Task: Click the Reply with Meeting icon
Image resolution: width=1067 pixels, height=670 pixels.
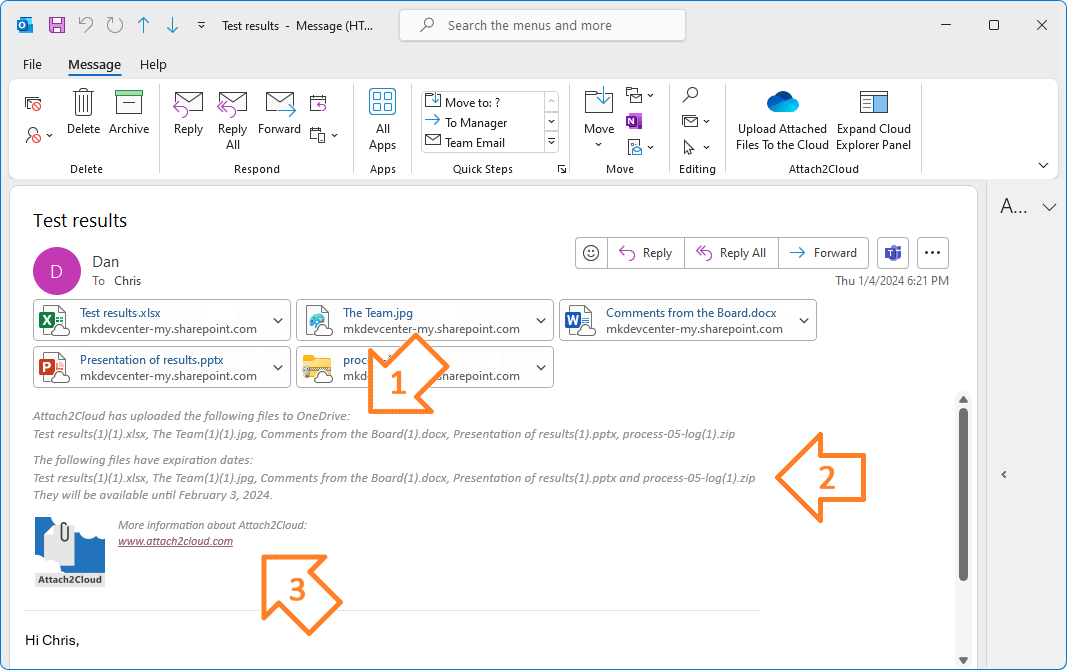Action: coord(318,103)
